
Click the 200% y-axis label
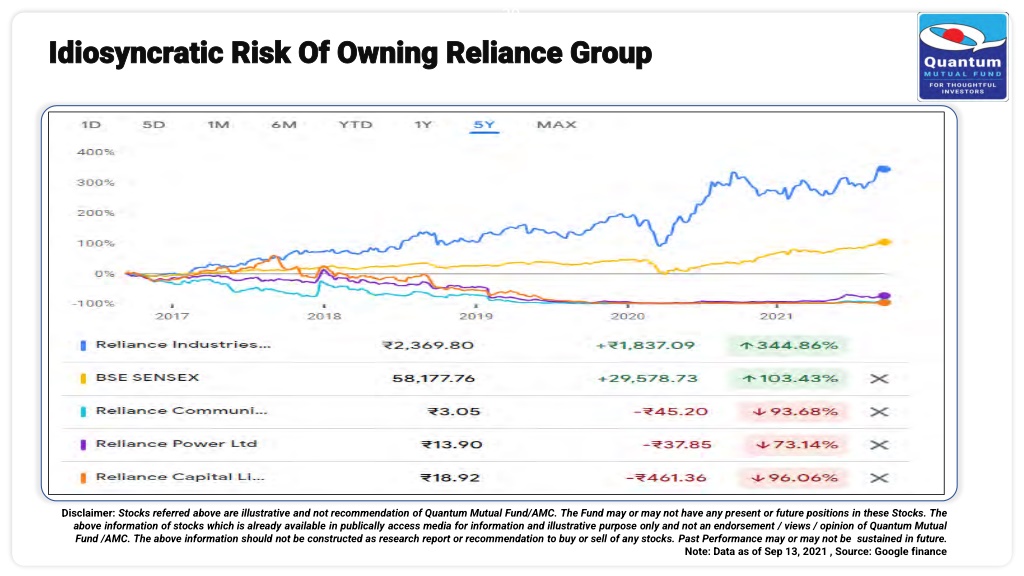[x=95, y=213]
